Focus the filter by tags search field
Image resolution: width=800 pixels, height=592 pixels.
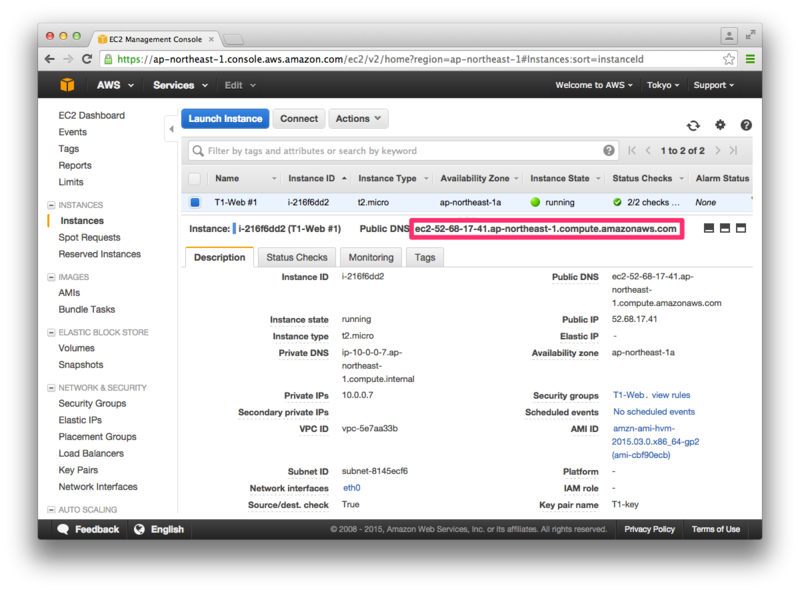pos(403,151)
